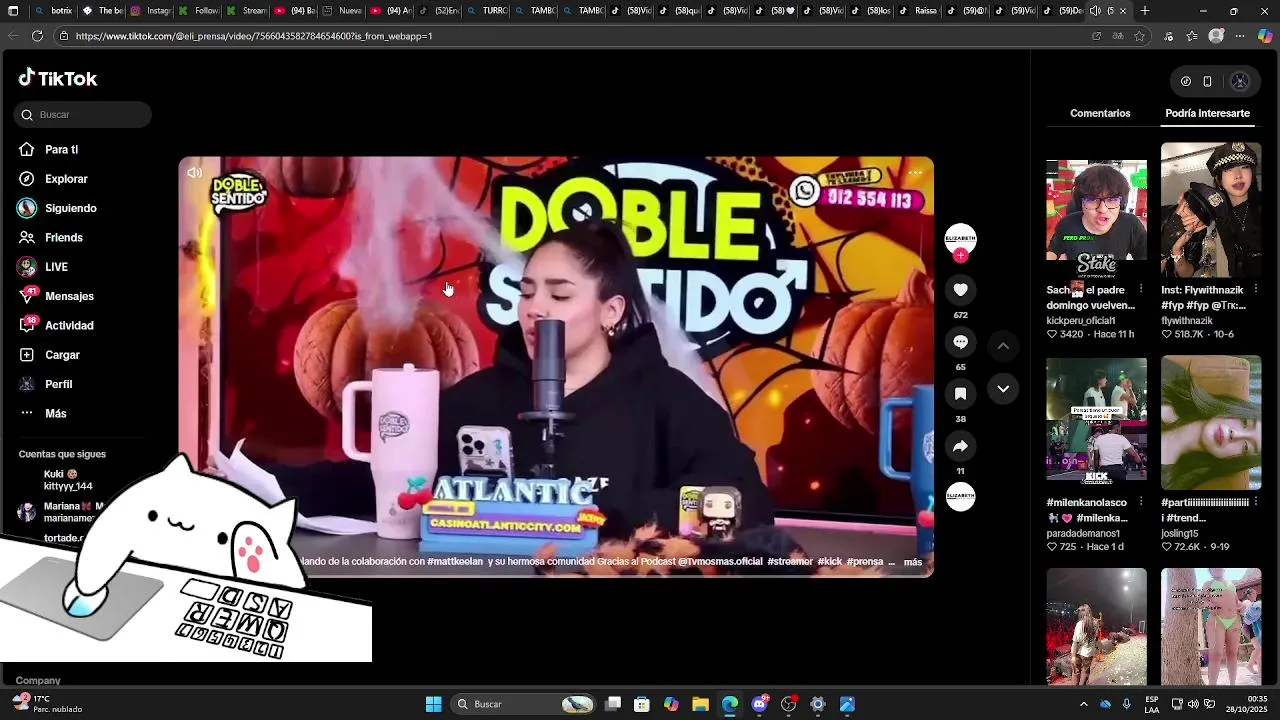Open the ELIZABETH creator avatar
This screenshot has width=1280, height=720.
tap(960, 238)
